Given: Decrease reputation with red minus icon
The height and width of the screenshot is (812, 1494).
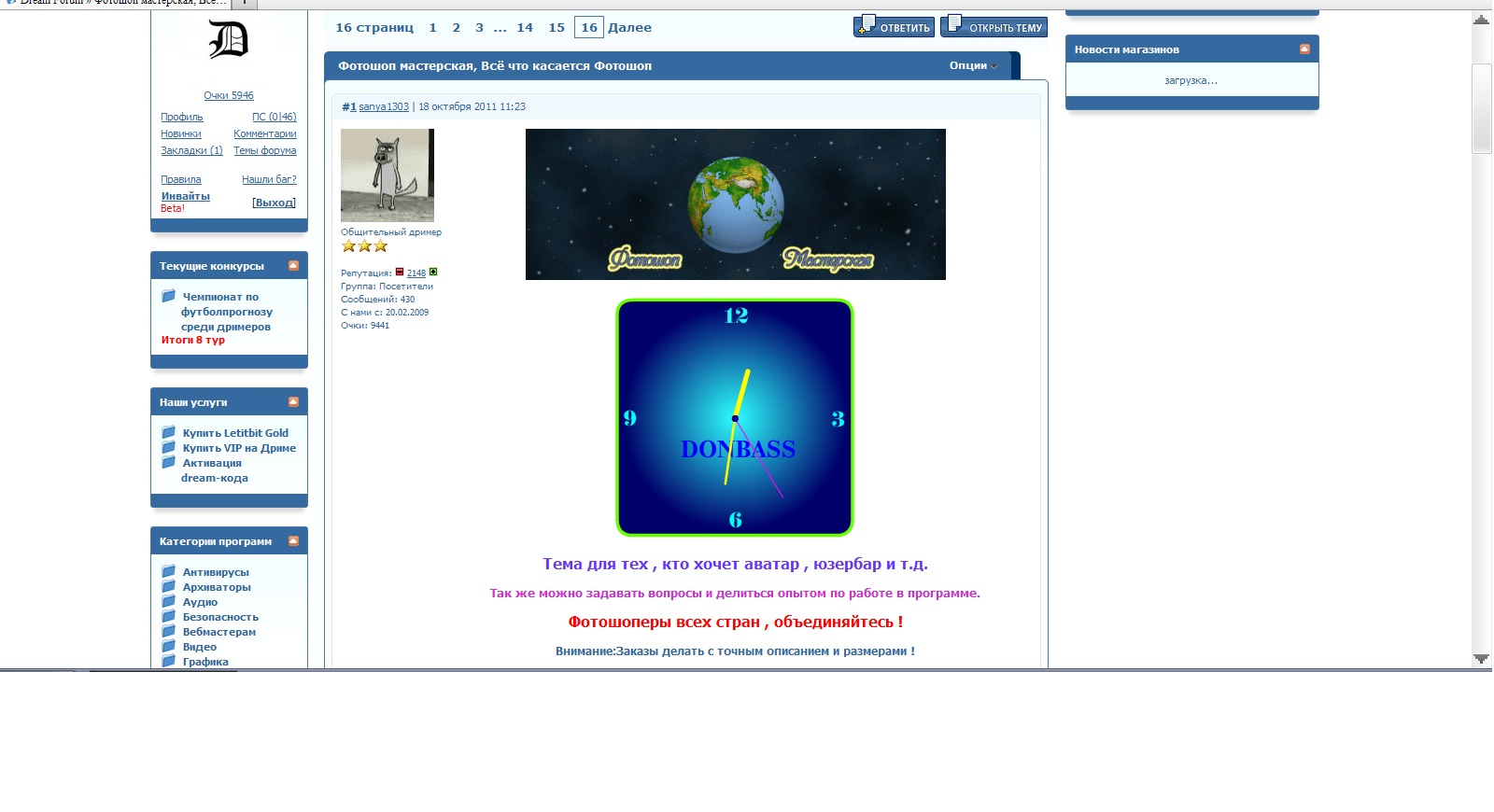Looking at the screenshot, I should pos(400,272).
